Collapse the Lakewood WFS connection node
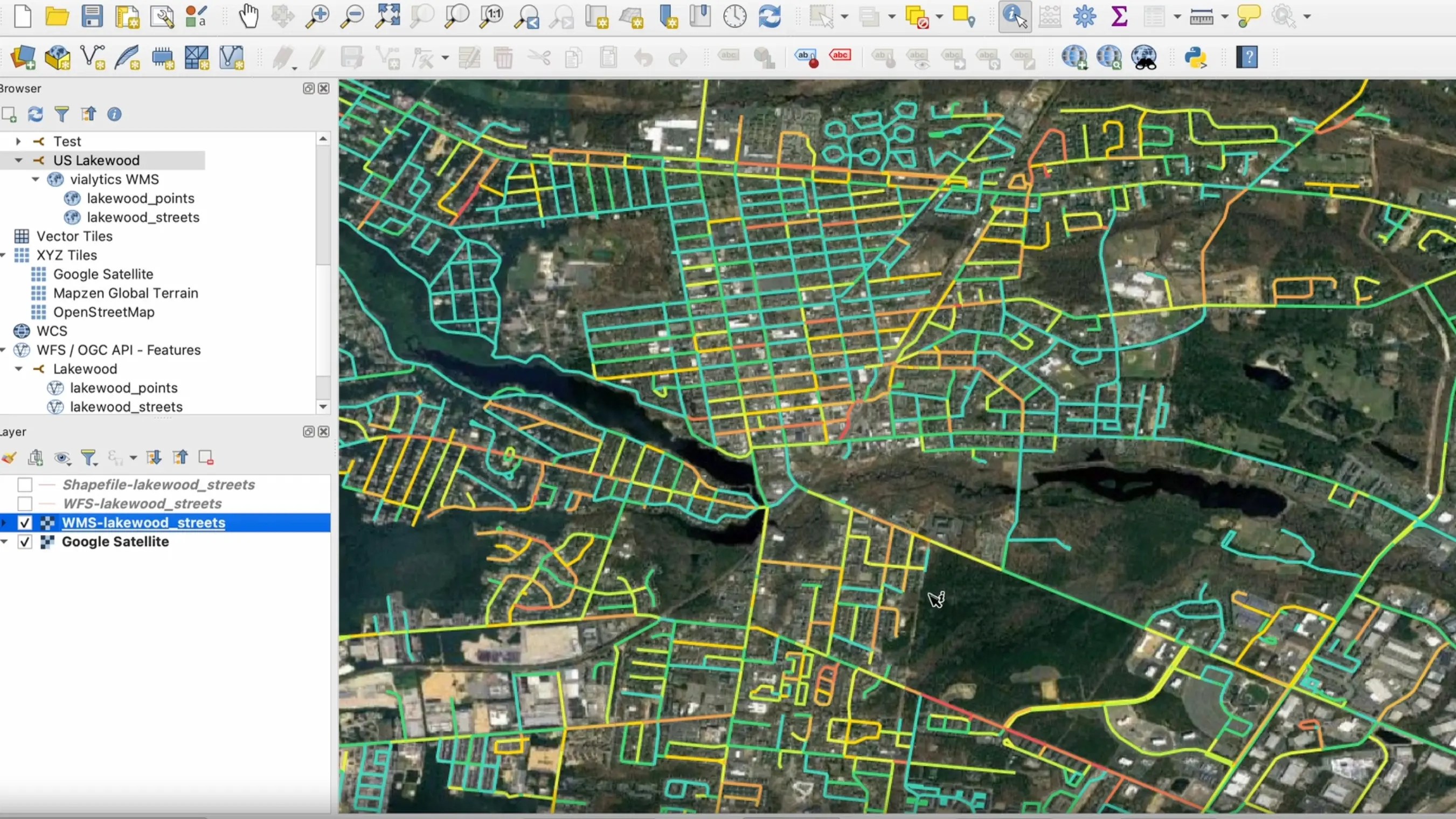 [x=19, y=369]
